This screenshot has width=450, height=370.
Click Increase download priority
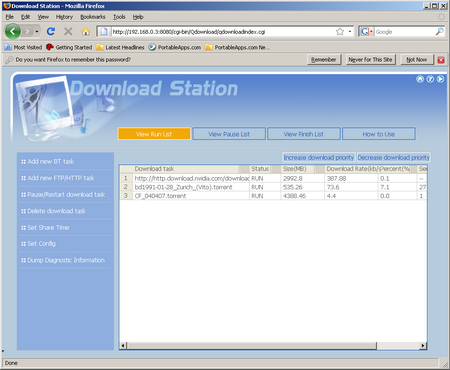click(319, 157)
